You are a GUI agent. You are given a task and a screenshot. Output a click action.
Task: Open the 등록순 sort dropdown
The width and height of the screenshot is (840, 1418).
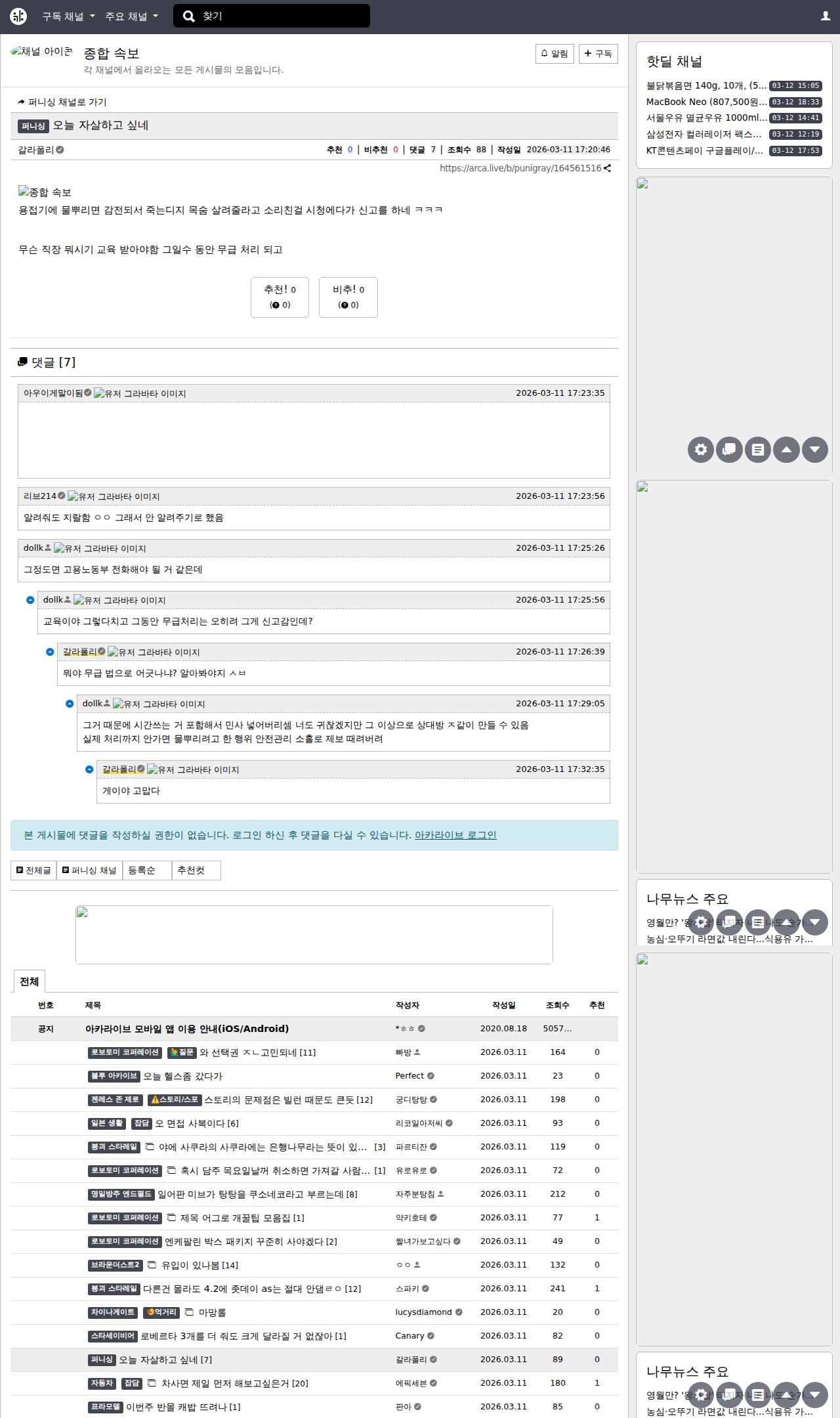point(147,870)
